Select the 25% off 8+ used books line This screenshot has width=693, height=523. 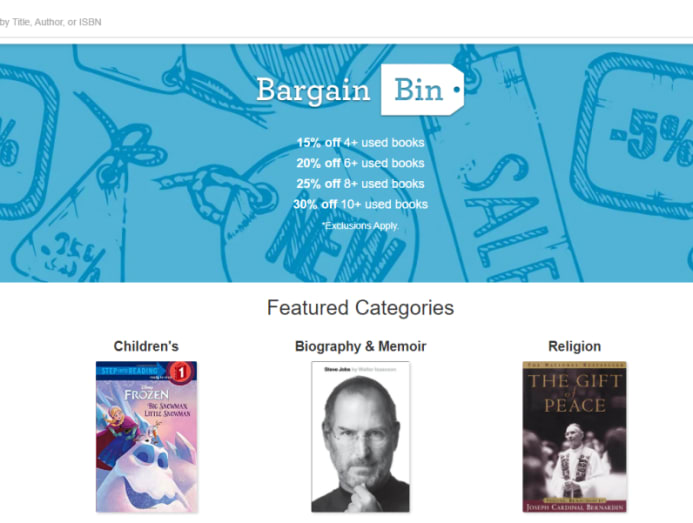point(360,184)
